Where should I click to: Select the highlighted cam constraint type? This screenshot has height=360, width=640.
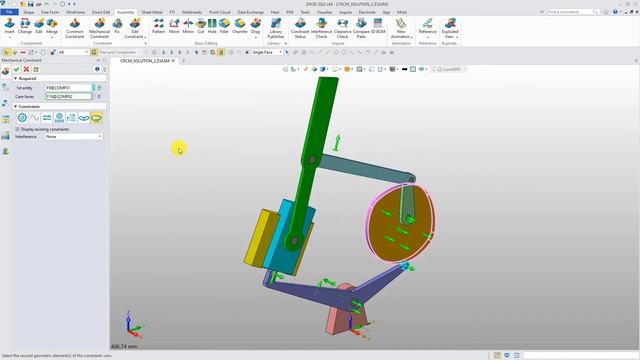coord(96,118)
